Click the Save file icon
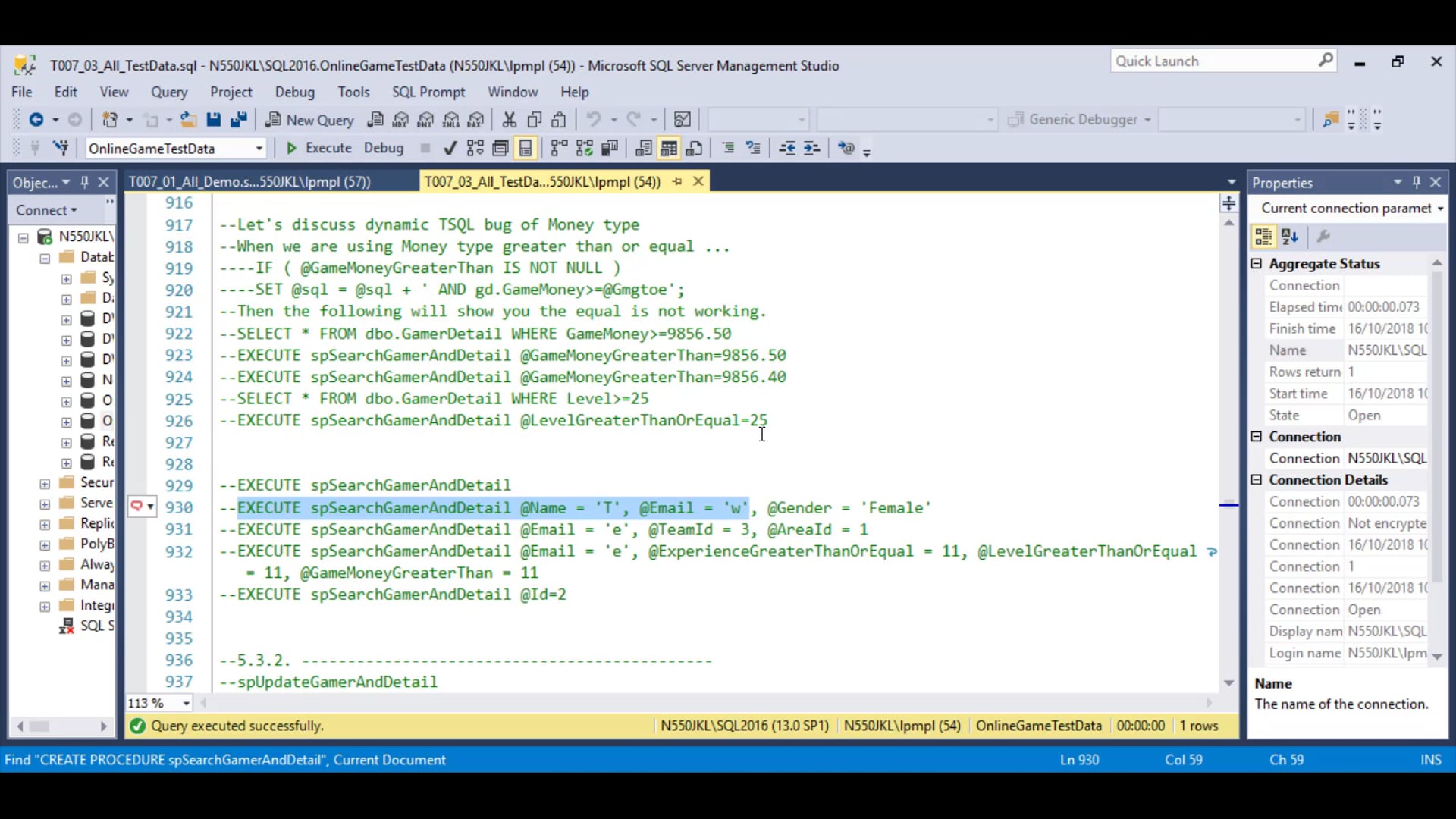Image resolution: width=1456 pixels, height=819 pixels. [214, 120]
